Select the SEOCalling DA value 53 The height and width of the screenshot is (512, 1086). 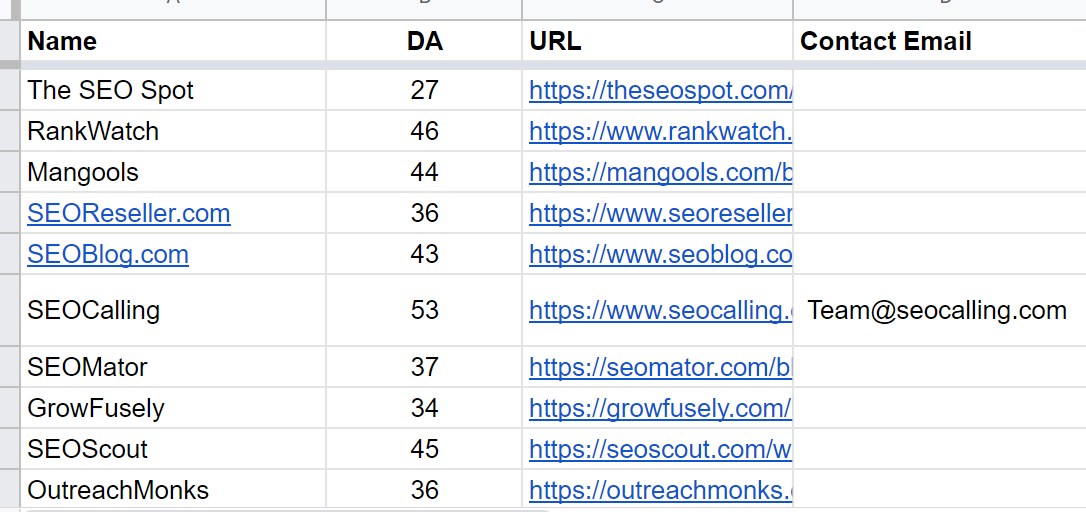(424, 310)
